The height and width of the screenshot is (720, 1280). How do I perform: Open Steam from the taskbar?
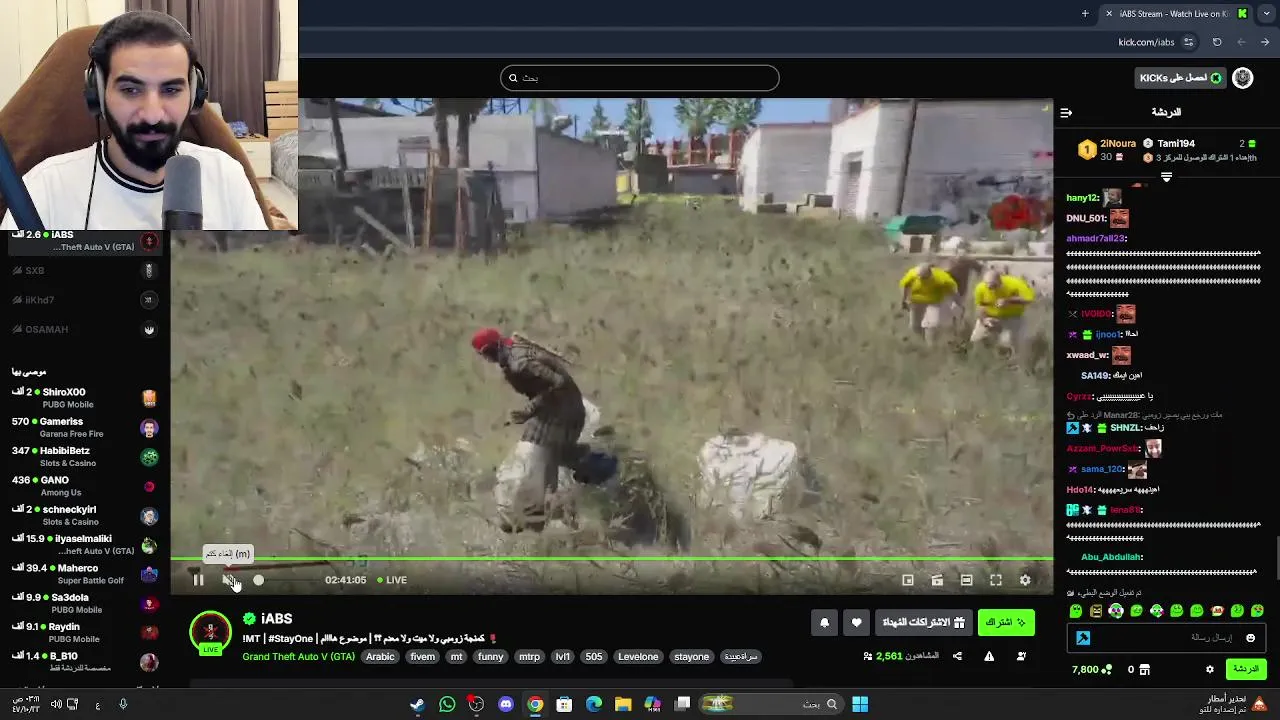pos(417,704)
